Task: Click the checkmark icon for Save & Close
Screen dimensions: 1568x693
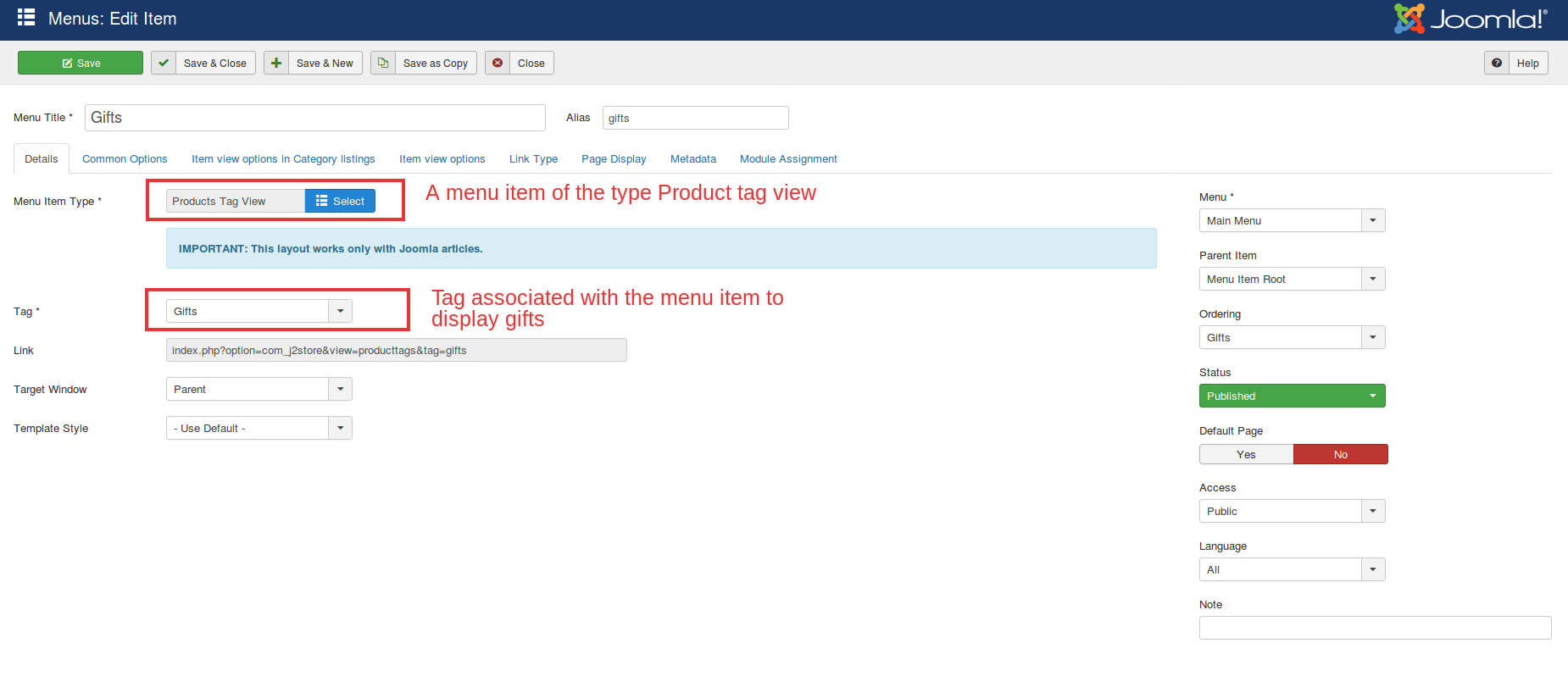Action: click(164, 64)
